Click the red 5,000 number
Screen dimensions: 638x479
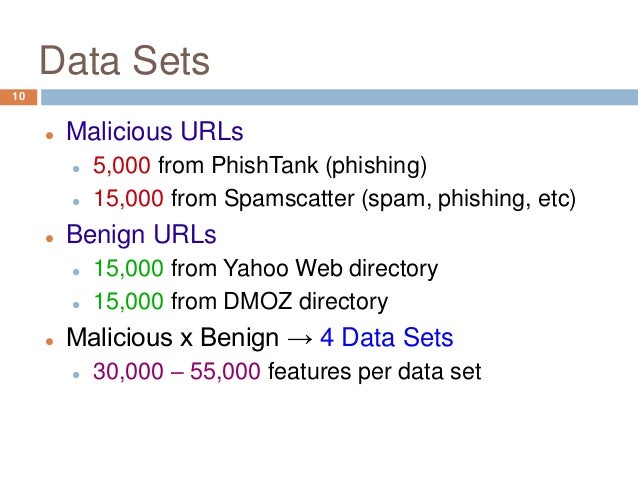click(123, 165)
